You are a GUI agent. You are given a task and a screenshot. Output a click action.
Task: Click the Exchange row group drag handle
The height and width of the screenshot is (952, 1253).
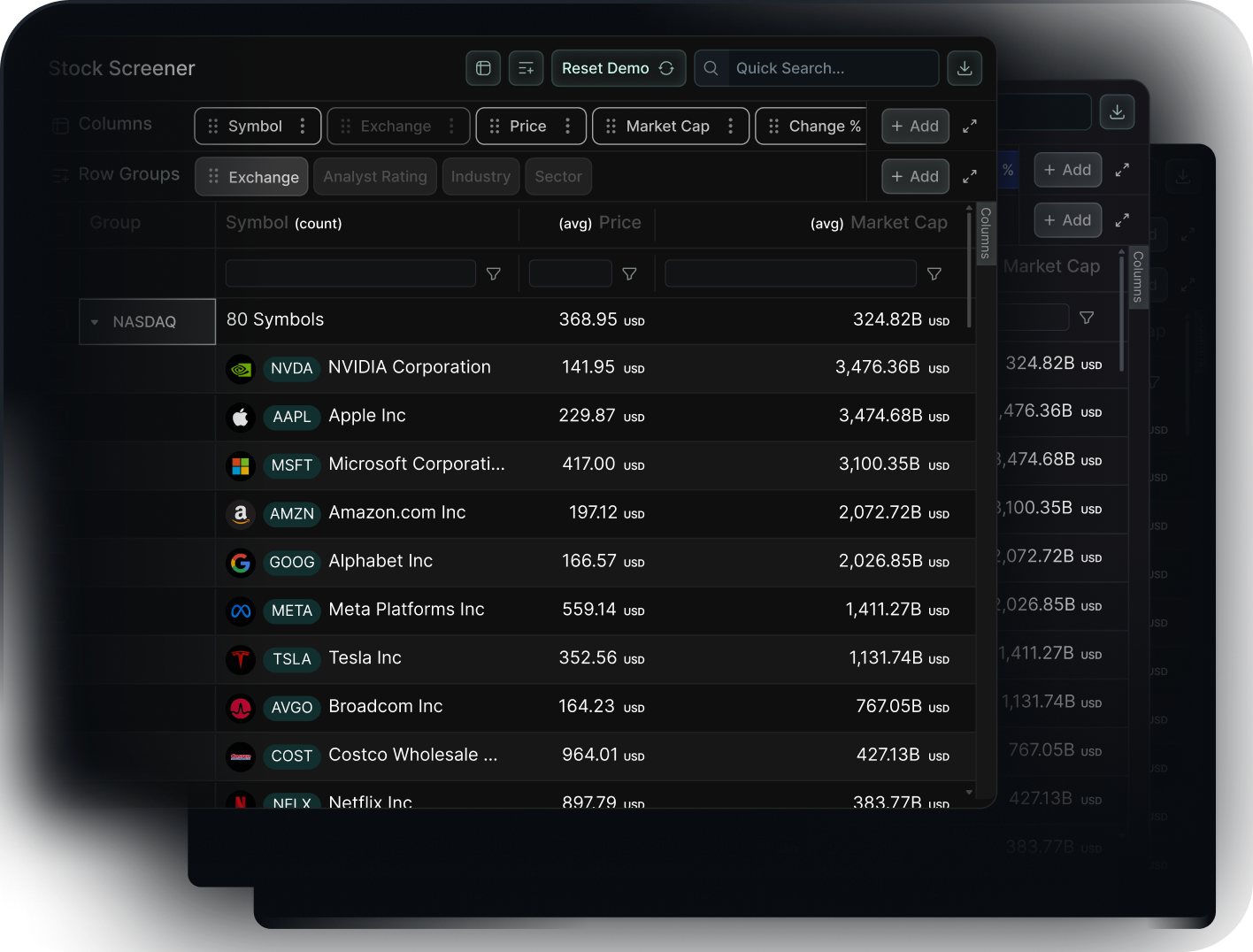click(213, 177)
